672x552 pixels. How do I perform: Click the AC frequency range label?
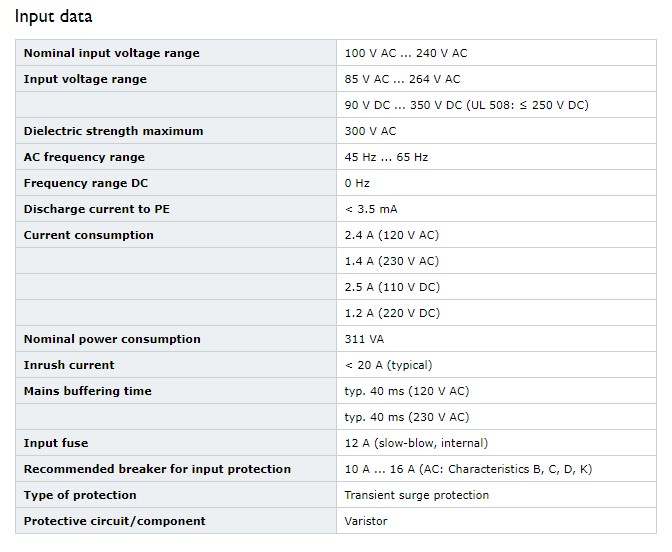point(84,157)
